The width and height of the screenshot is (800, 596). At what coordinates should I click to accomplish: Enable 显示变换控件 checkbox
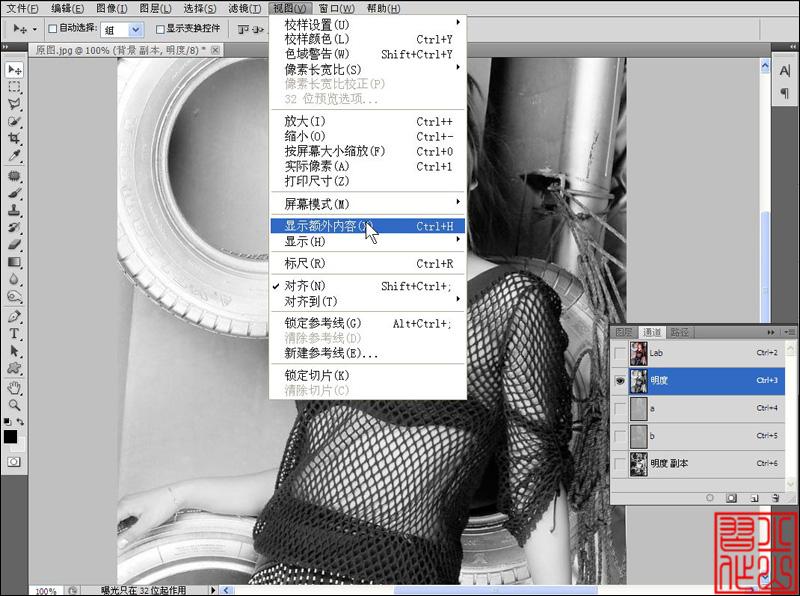click(160, 30)
